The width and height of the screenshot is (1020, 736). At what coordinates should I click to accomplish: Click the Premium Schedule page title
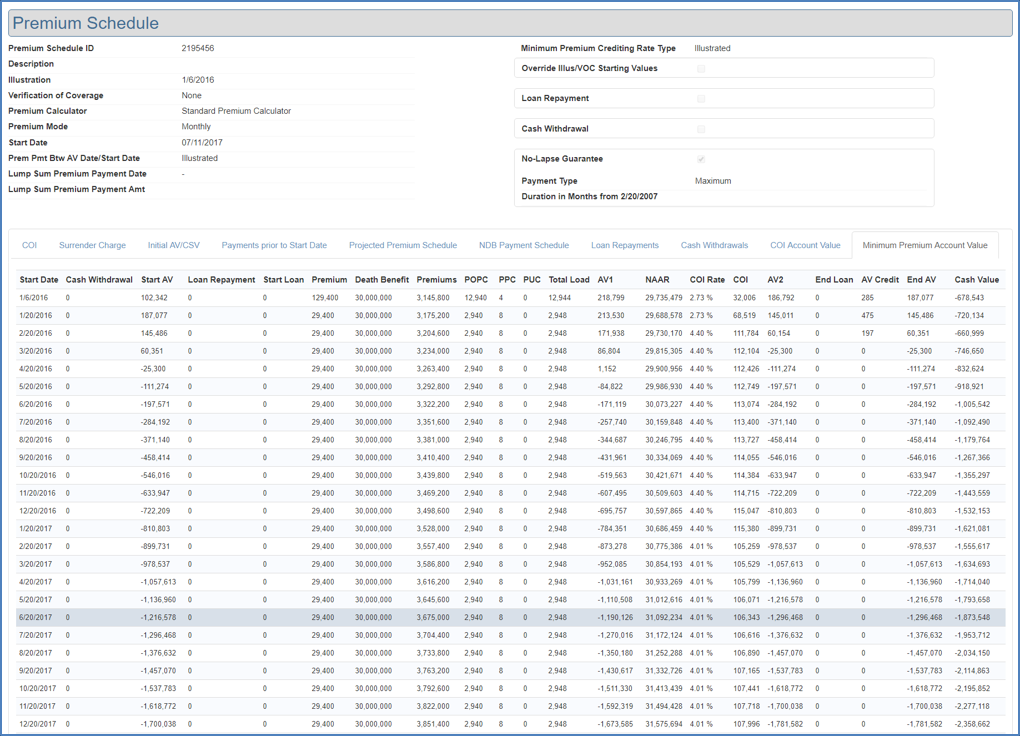point(85,23)
